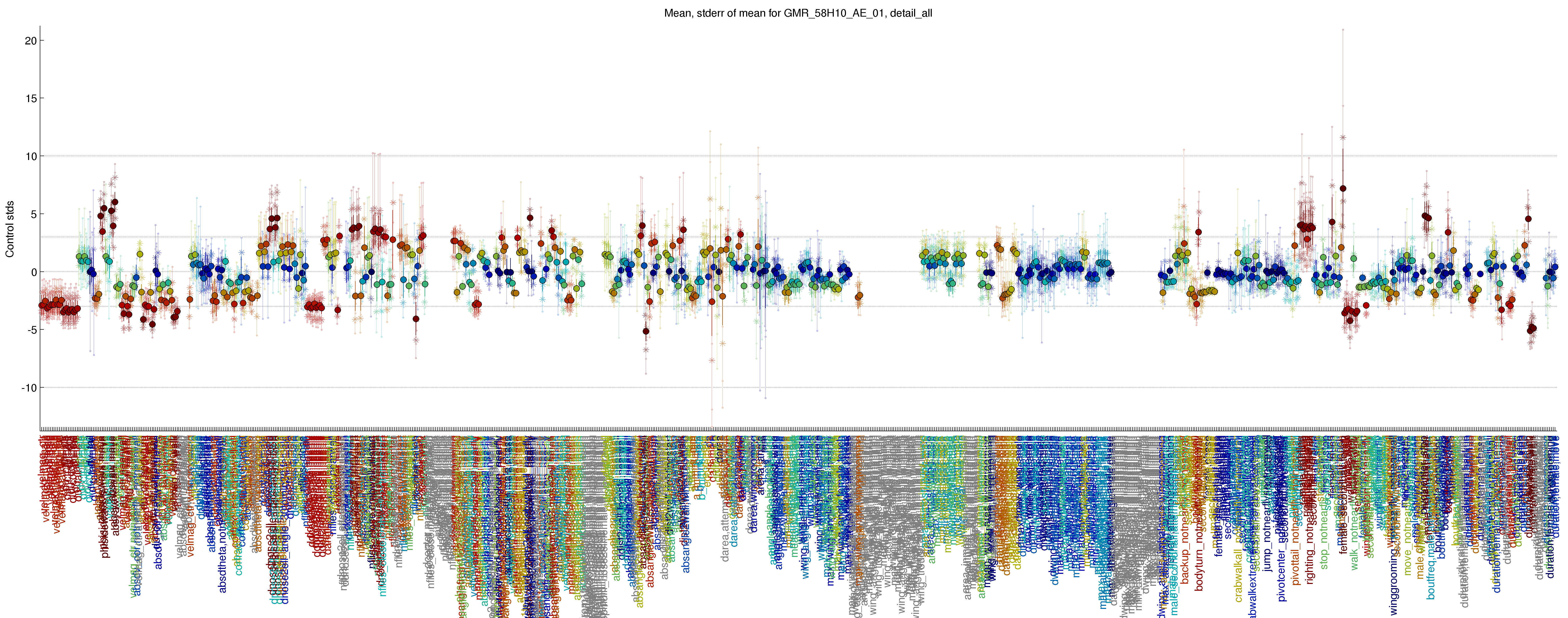Viewport: 1568px width, 618px height.
Task: Click the y-axis tick label 15
Action: 30,98
